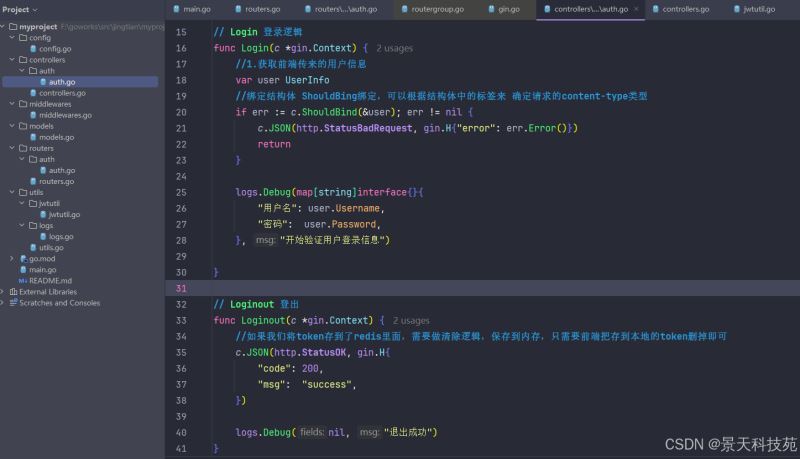Screen dimensions: 800x459
Task: Expand Scratches and Consoles node
Action: tap(3, 303)
